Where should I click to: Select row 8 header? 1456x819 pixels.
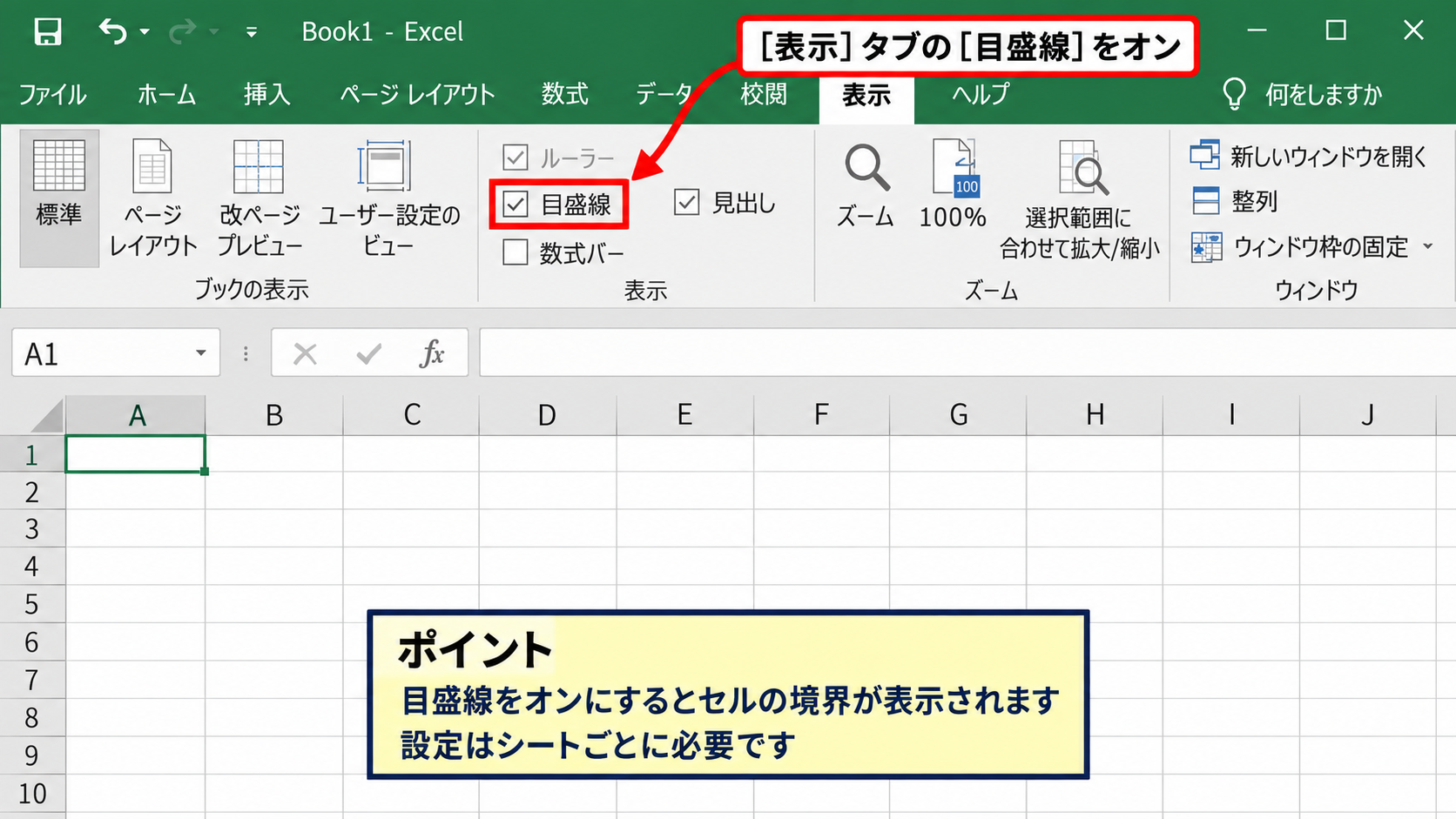point(32,717)
